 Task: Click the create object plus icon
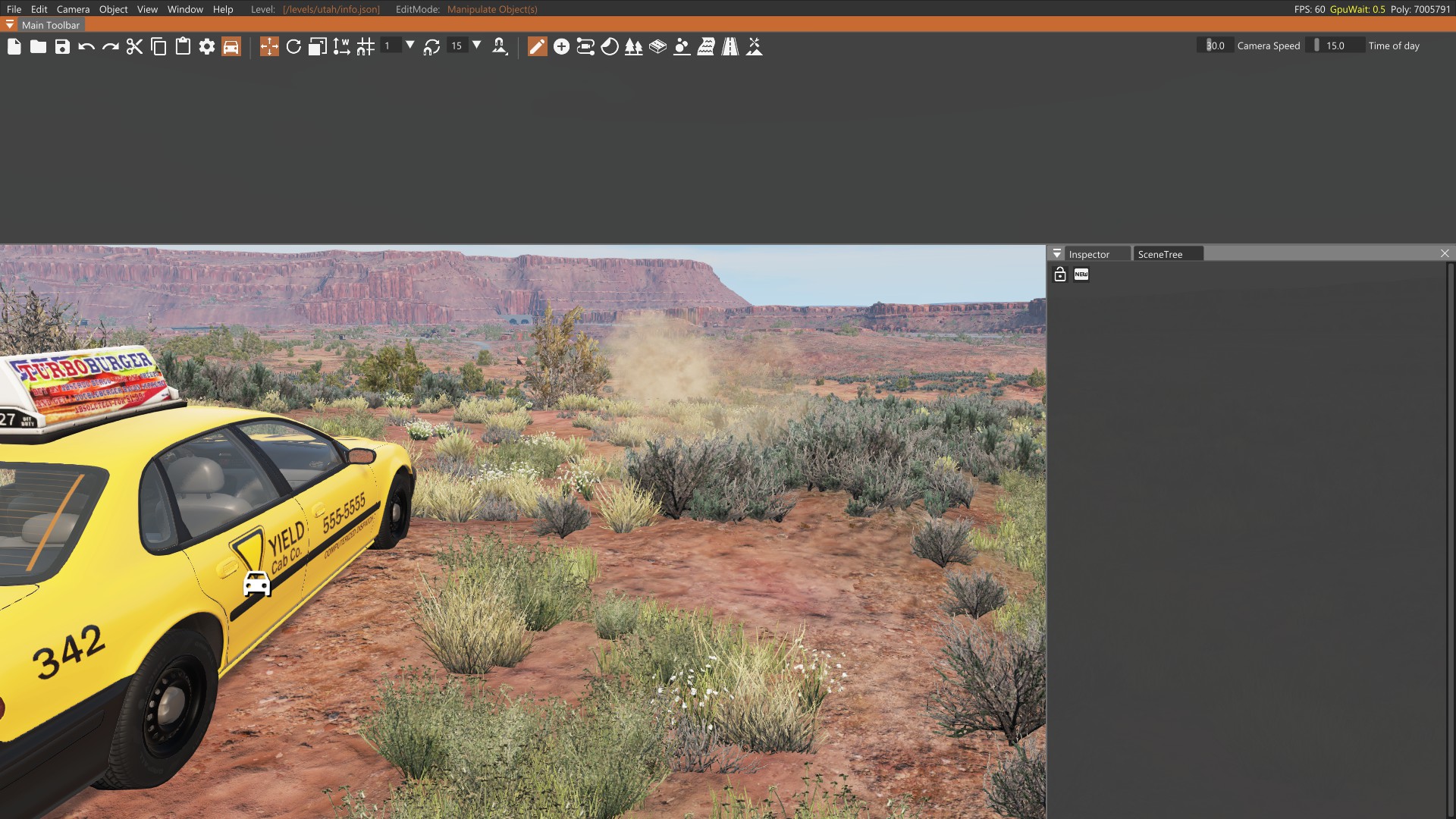561,46
